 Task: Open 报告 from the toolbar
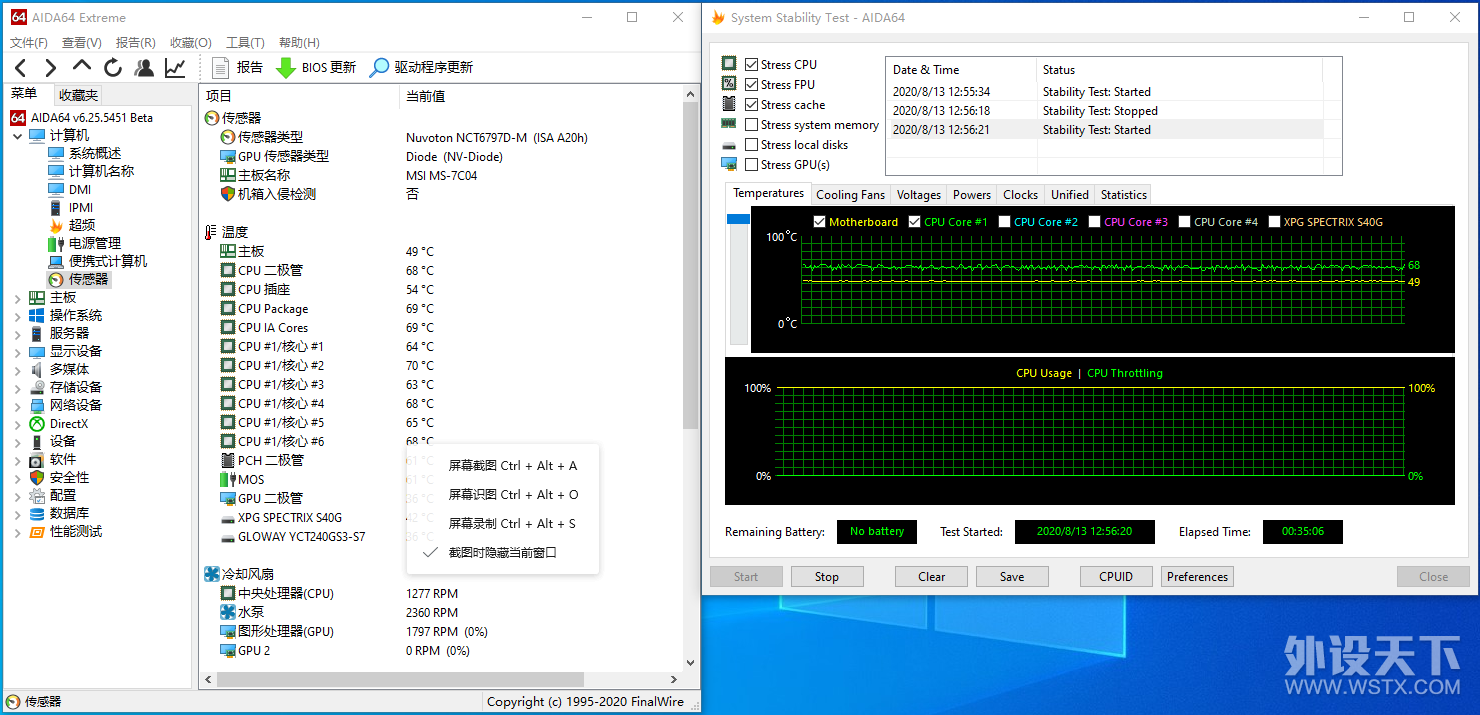pyautogui.click(x=238, y=68)
